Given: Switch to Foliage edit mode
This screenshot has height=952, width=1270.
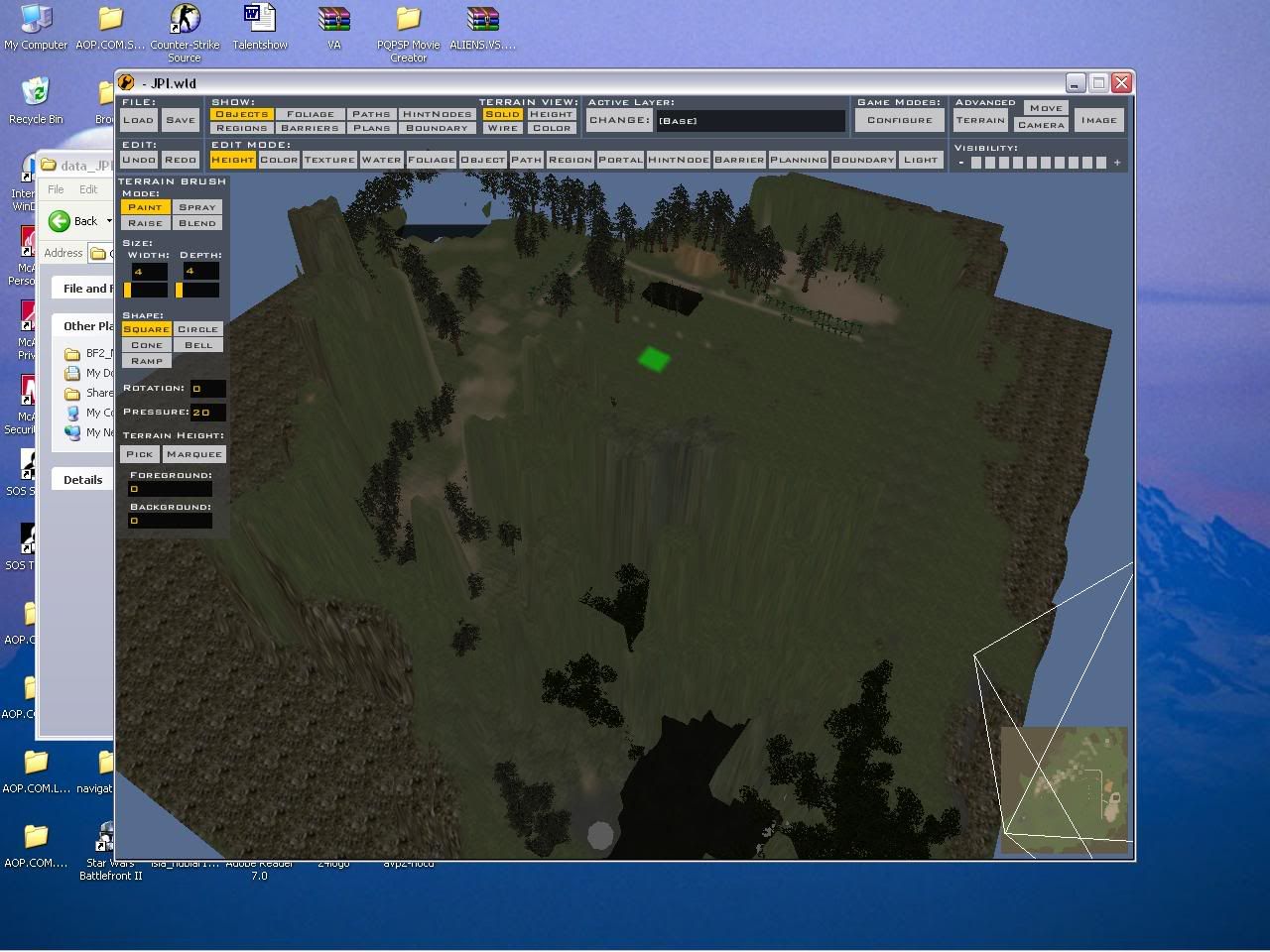Looking at the screenshot, I should click(431, 160).
